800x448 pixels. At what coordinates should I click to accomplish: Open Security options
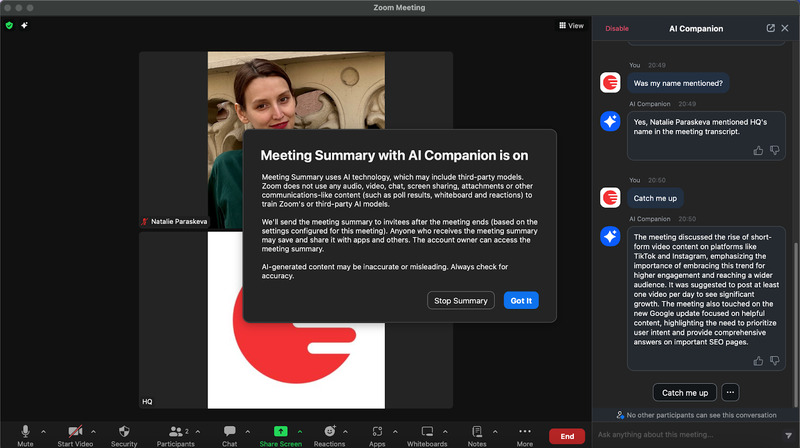[x=124, y=436]
